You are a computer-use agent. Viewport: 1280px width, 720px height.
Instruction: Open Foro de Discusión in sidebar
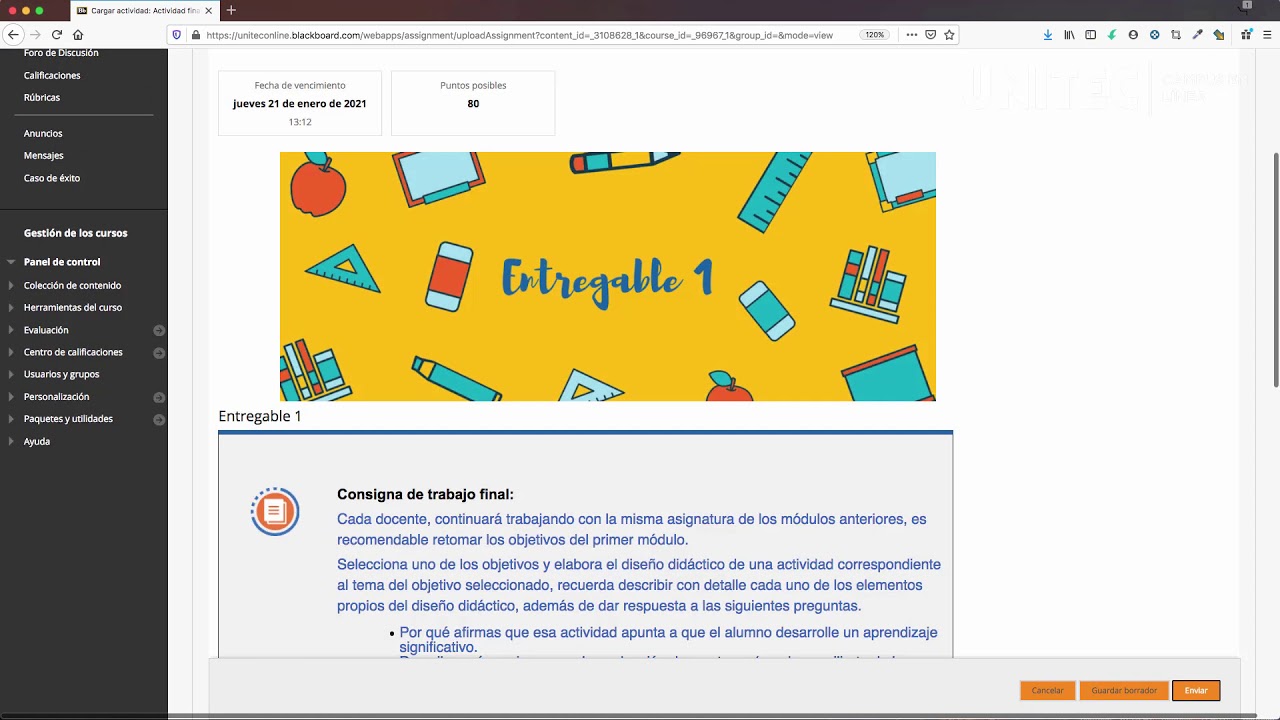click(61, 52)
